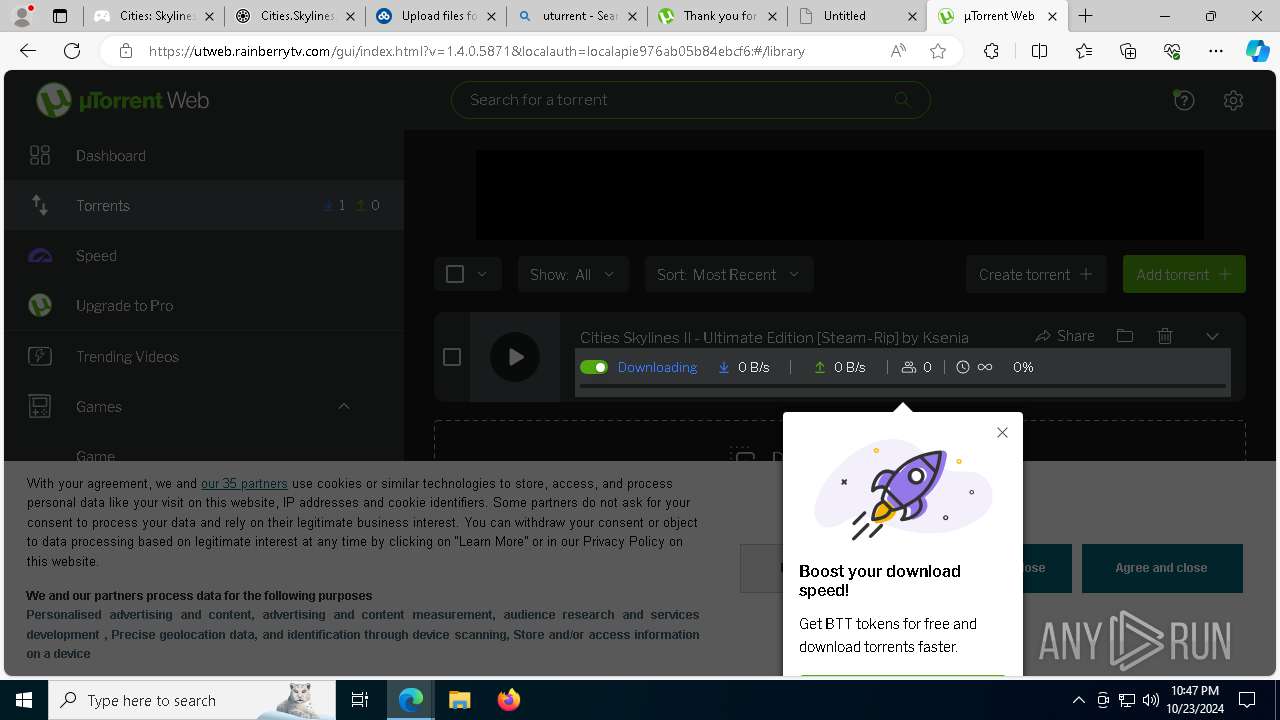Open the Windows Start menu
This screenshot has height=720, width=1280.
(x=24, y=700)
